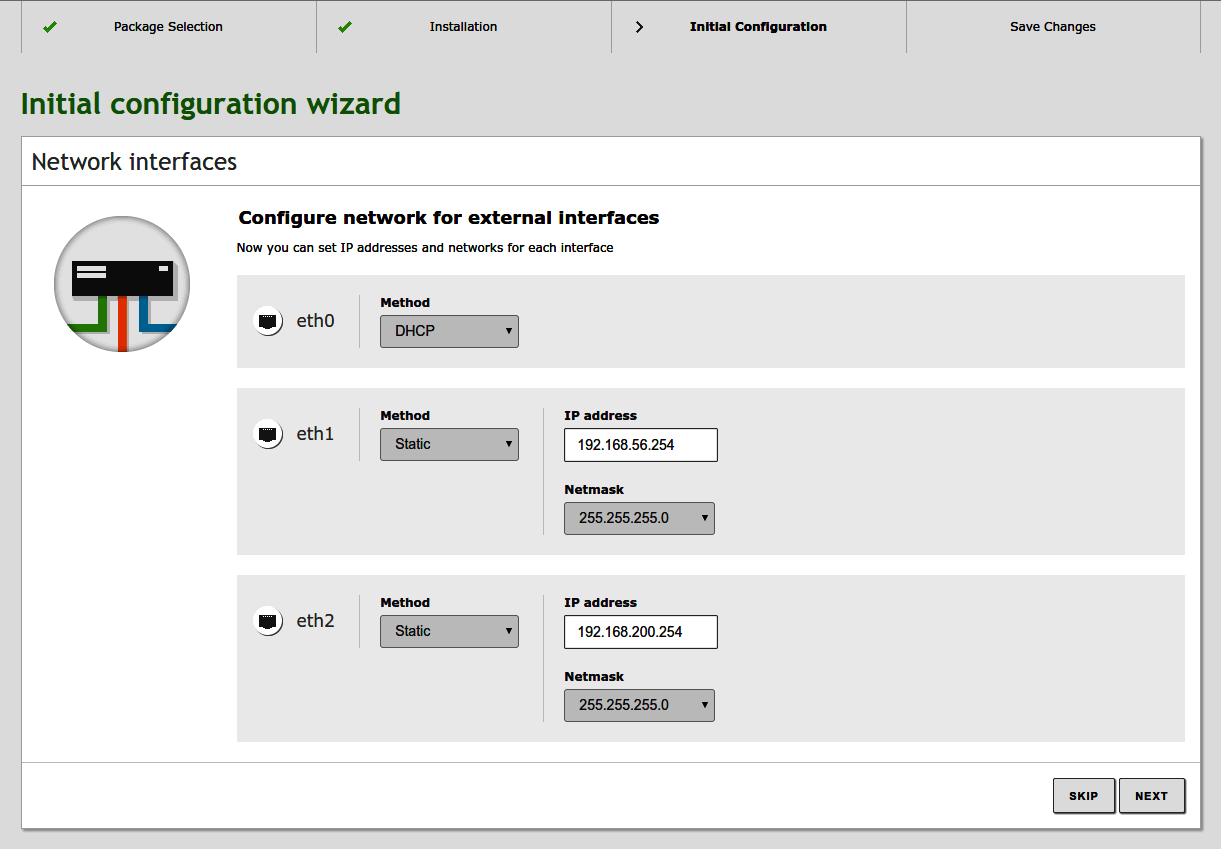Image resolution: width=1221 pixels, height=849 pixels.
Task: Click the Initial Configuration arrow icon
Action: coord(640,27)
